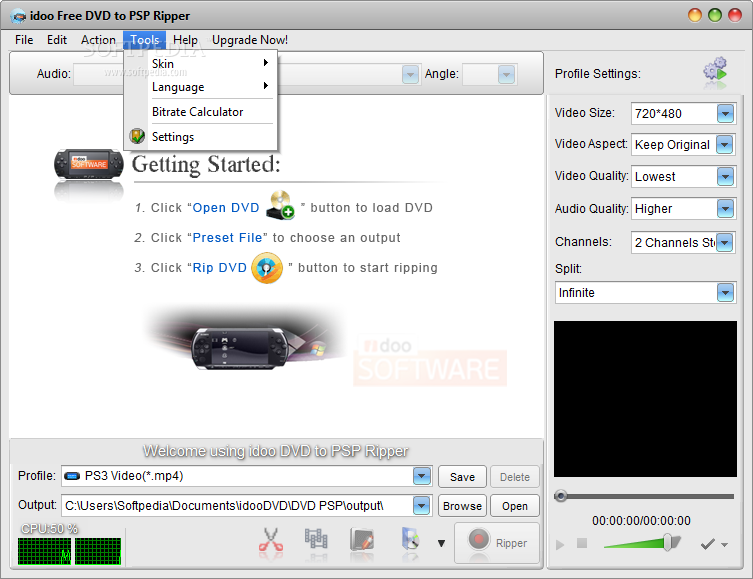
Task: Start ripping with the Ripper button
Action: click(x=497, y=542)
